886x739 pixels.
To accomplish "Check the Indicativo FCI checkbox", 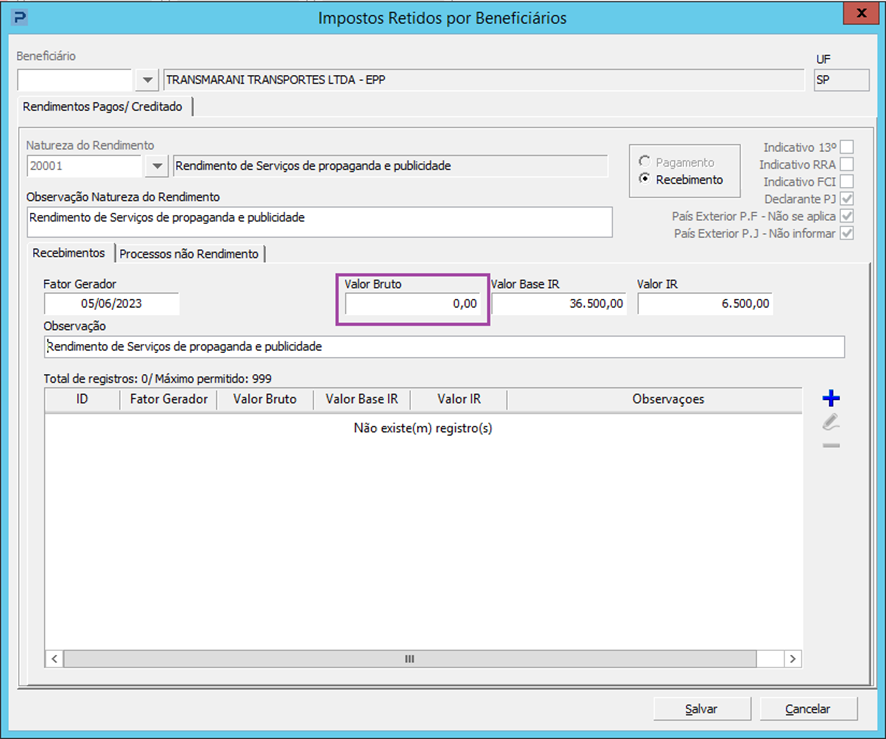I will [846, 181].
